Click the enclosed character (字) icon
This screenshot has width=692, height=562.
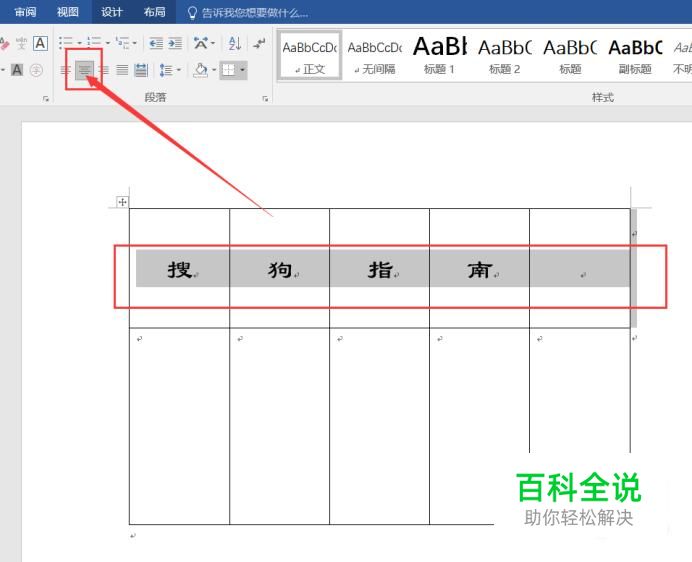click(36, 70)
